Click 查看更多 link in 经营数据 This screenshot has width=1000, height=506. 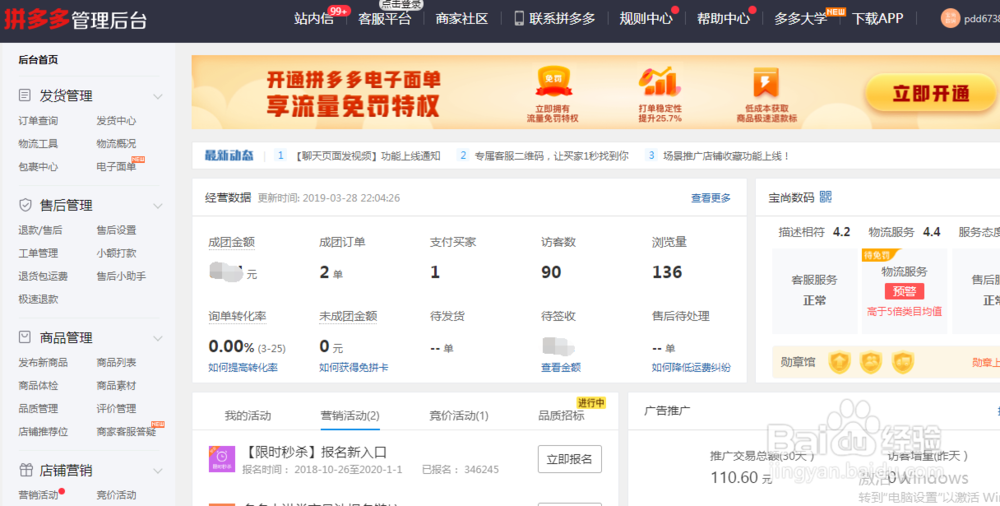[711, 198]
